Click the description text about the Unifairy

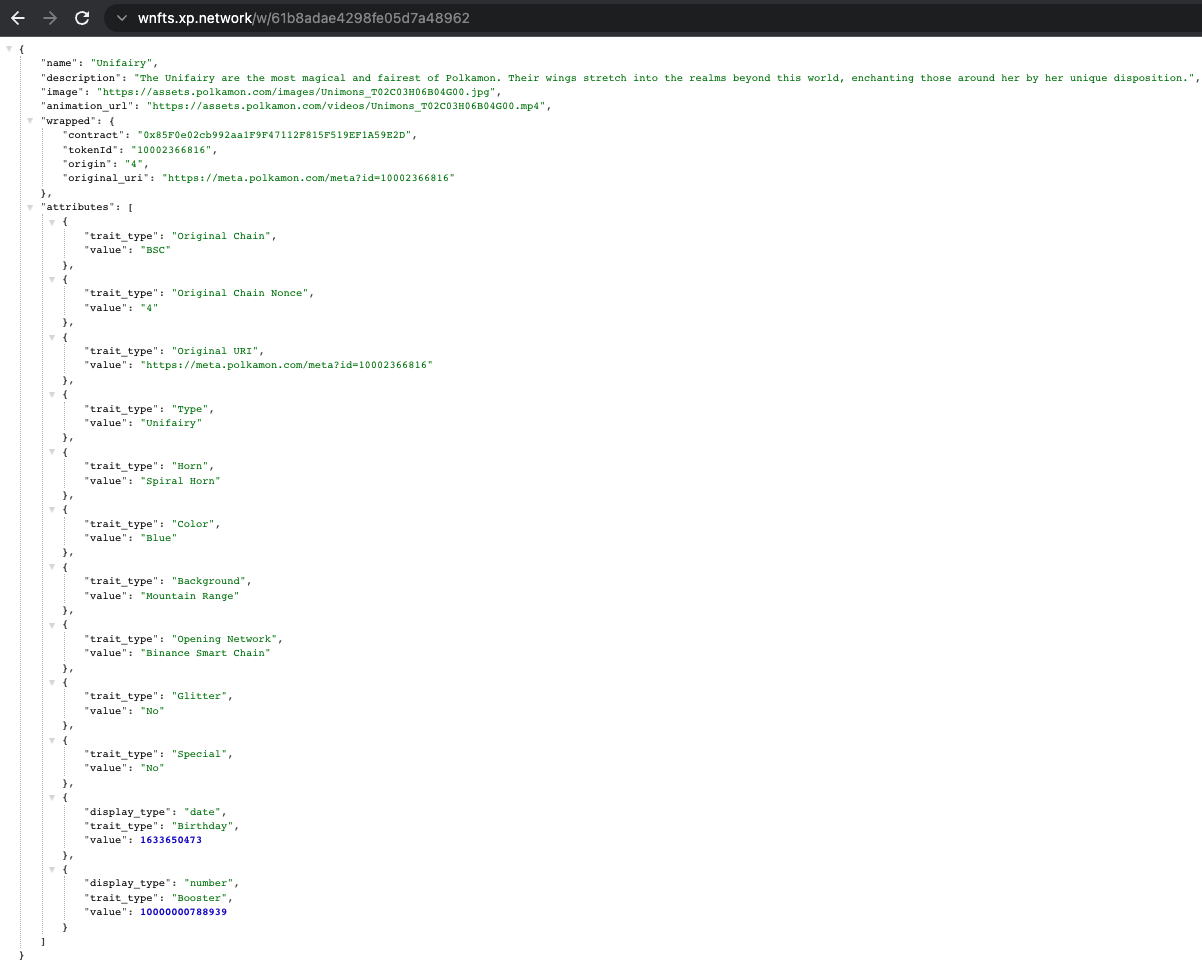(665, 77)
